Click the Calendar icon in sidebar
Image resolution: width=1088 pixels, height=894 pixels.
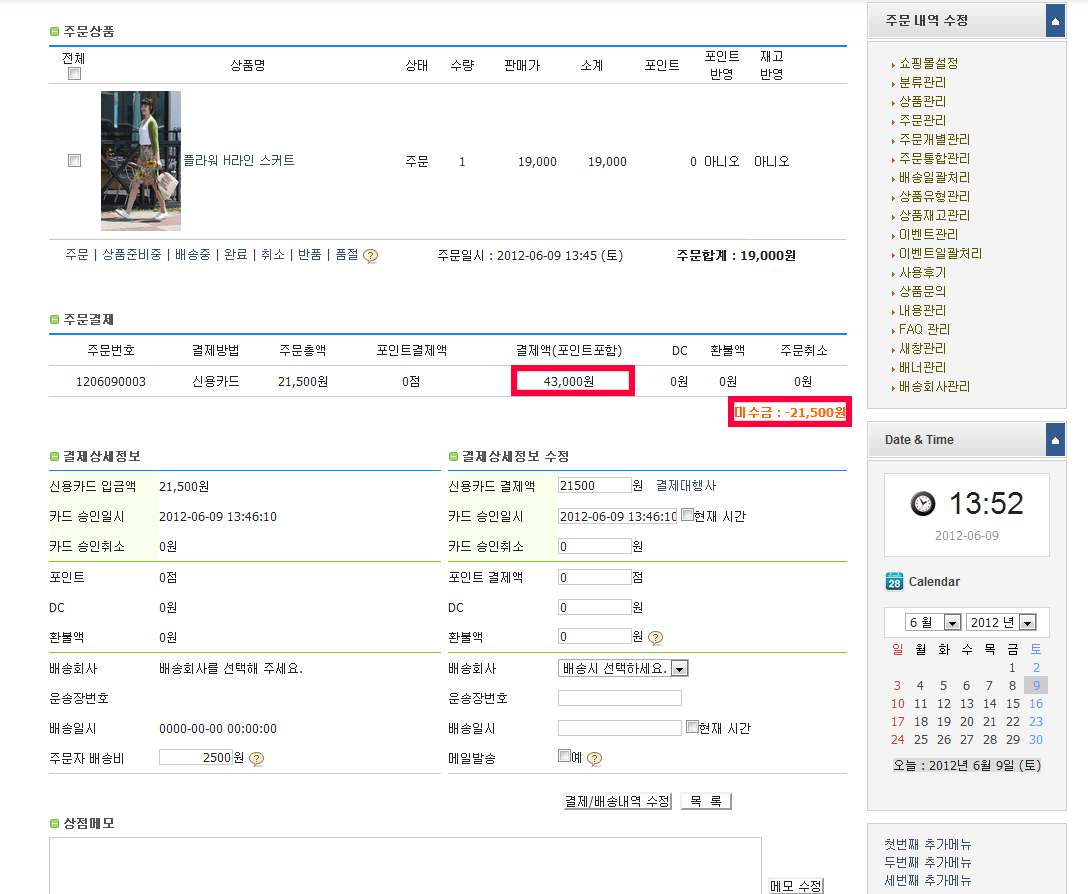pos(894,582)
